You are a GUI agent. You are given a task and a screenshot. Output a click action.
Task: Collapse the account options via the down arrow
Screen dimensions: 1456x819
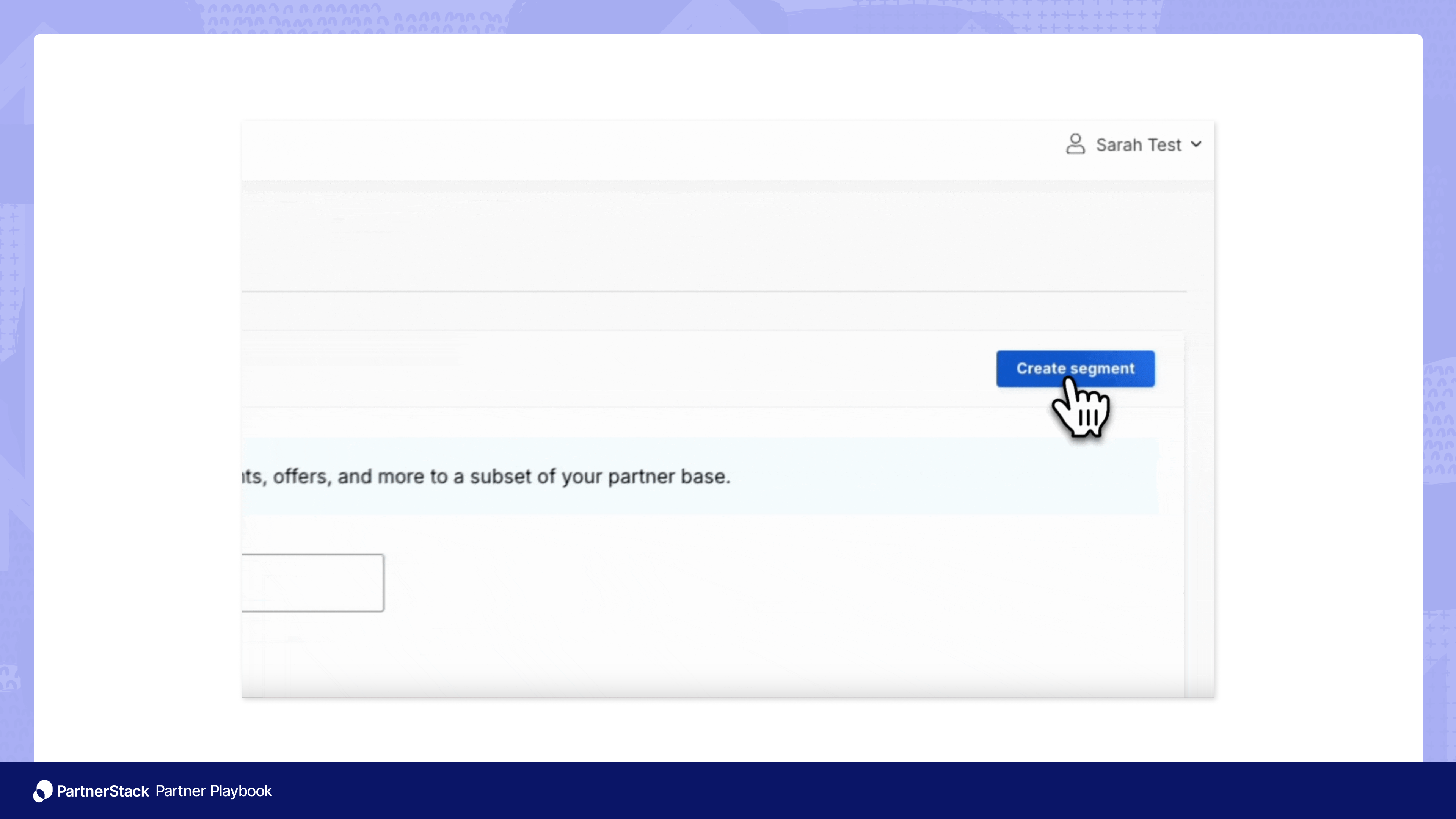(x=1197, y=145)
